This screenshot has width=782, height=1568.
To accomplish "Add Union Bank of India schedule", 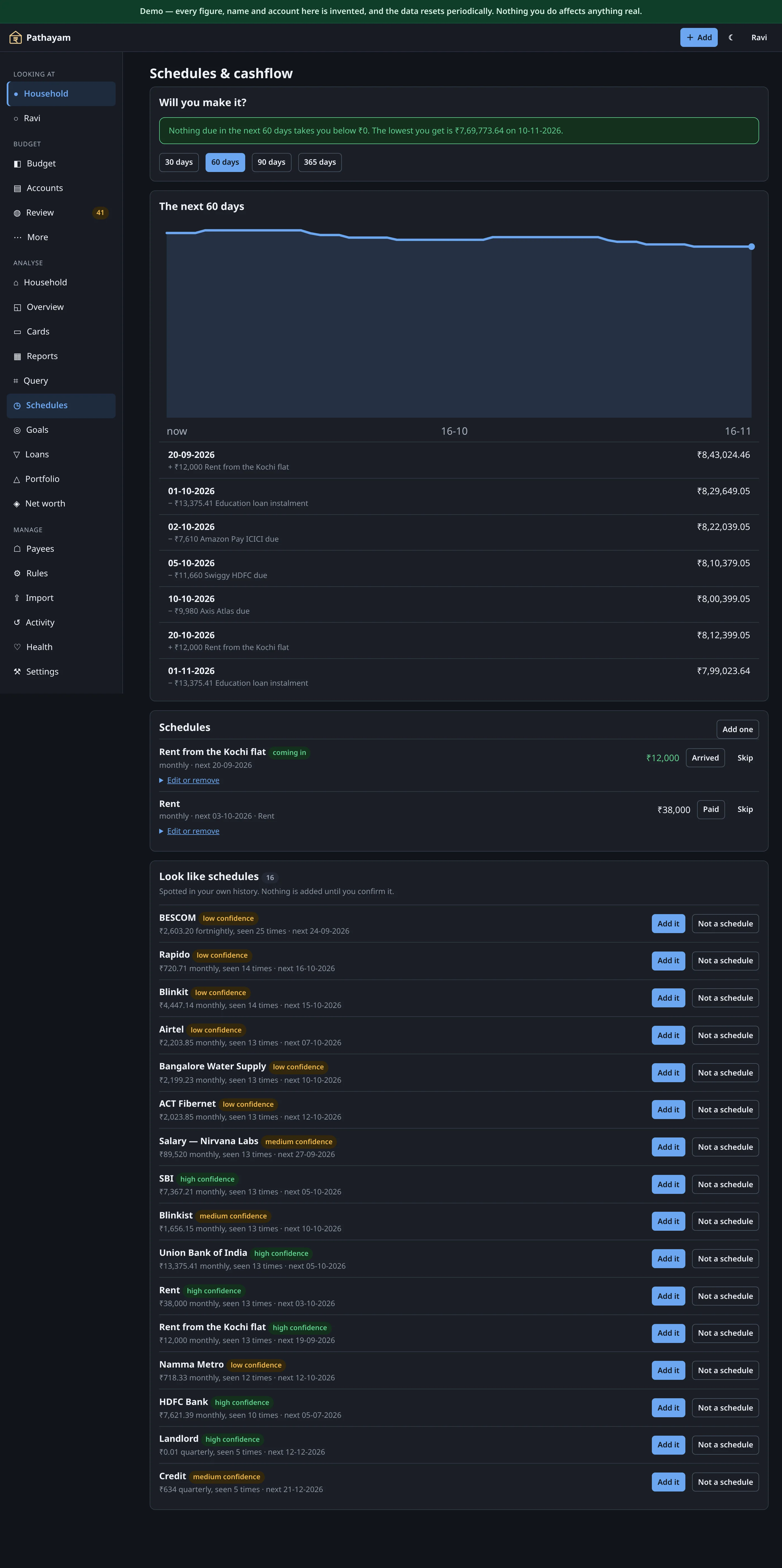I will (x=668, y=1259).
